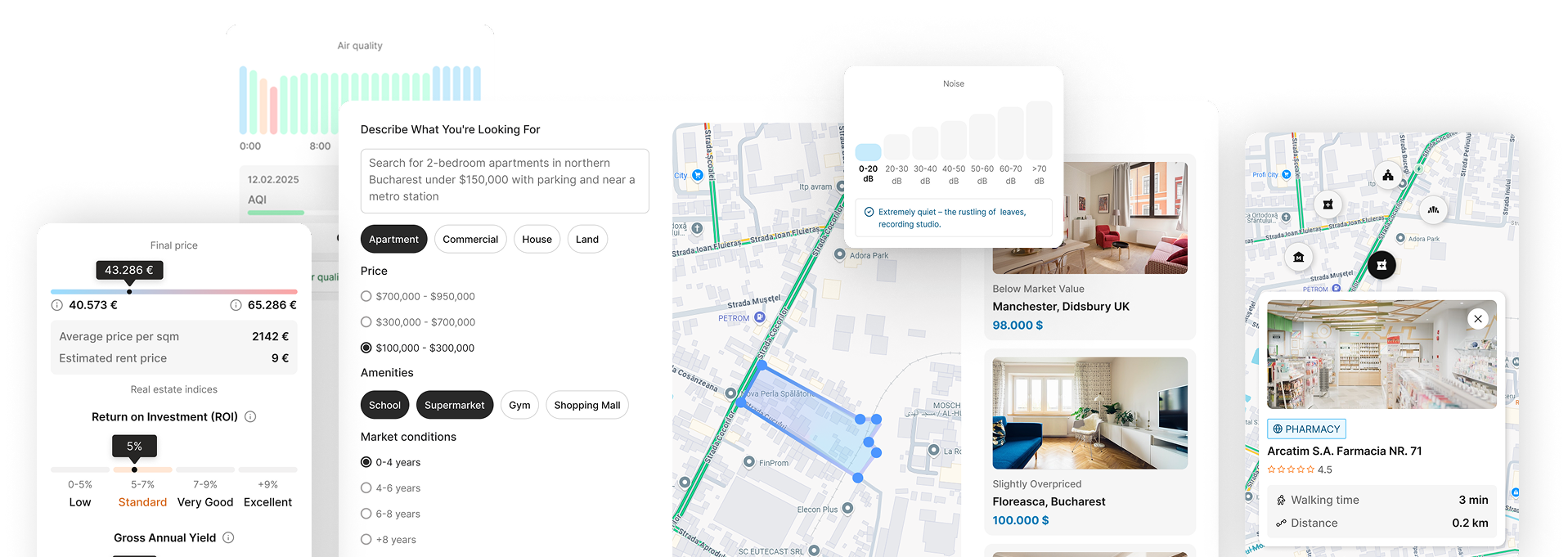Click the PETROM location pin on the center map
1568x557 pixels.
coord(760,317)
